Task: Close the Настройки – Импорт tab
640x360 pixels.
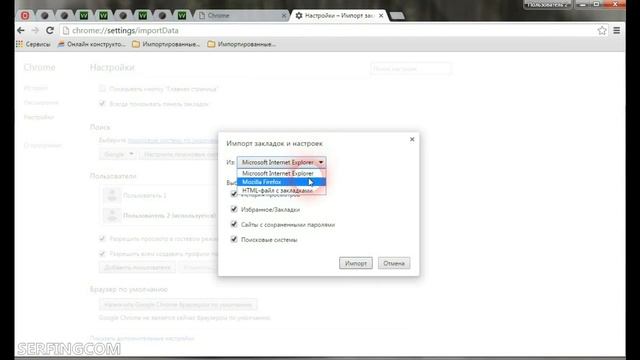Action: tap(381, 16)
